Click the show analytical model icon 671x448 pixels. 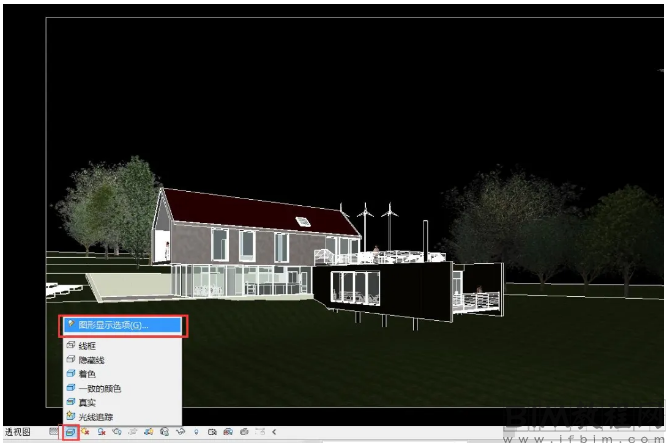[228, 432]
